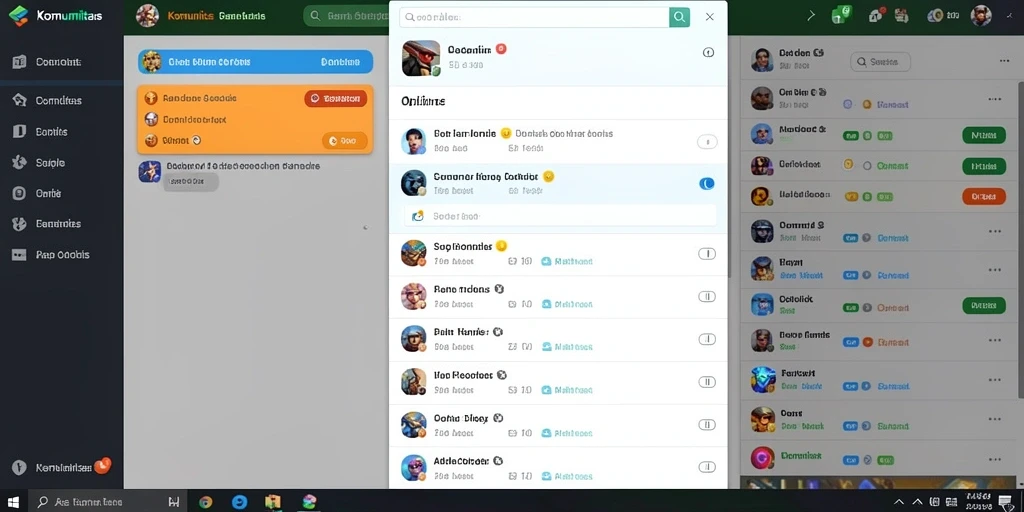The height and width of the screenshot is (512, 1024).
Task: Click the search field at the top of the dialog
Action: coord(534,17)
